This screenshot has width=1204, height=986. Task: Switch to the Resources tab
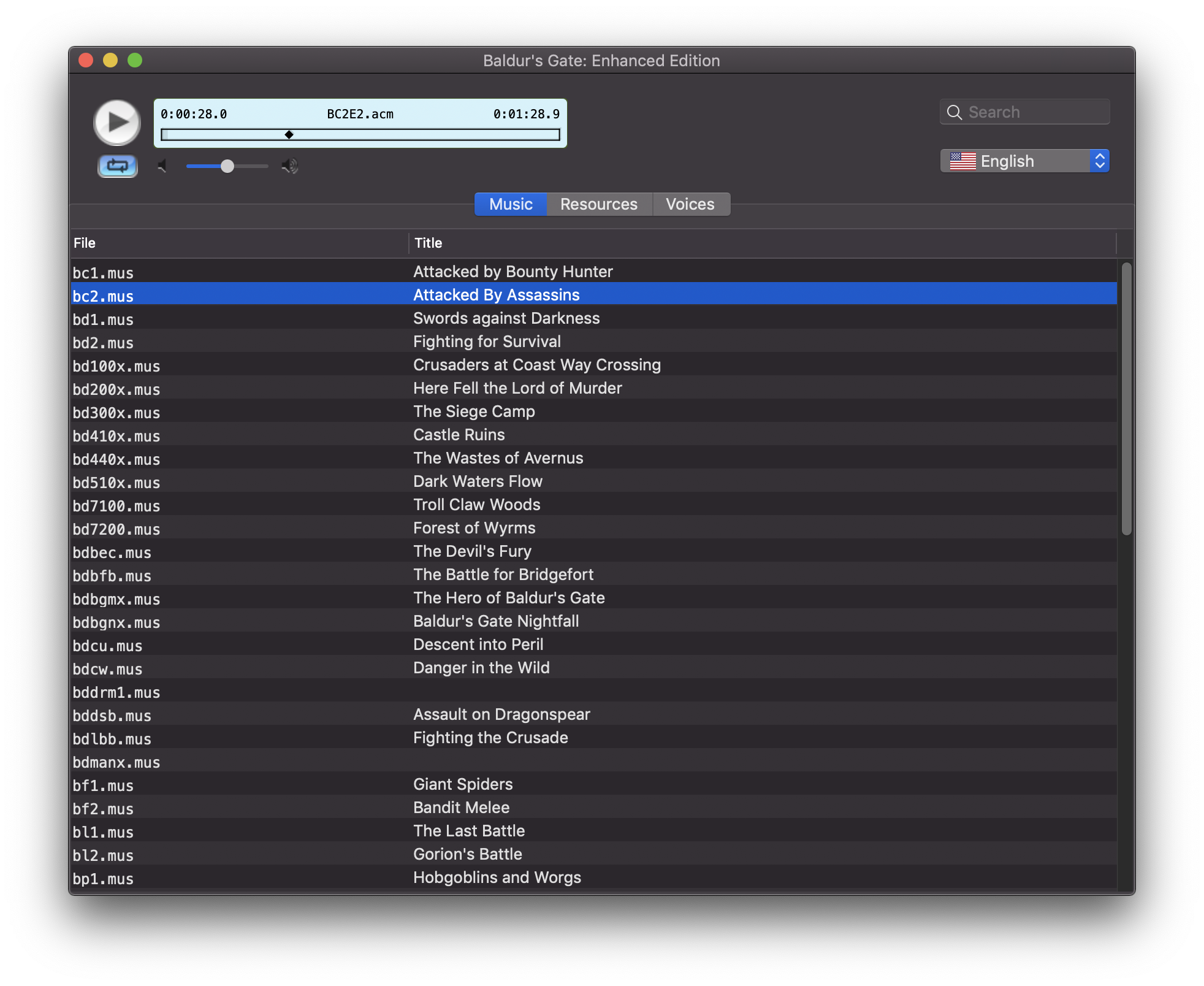pyautogui.click(x=599, y=204)
